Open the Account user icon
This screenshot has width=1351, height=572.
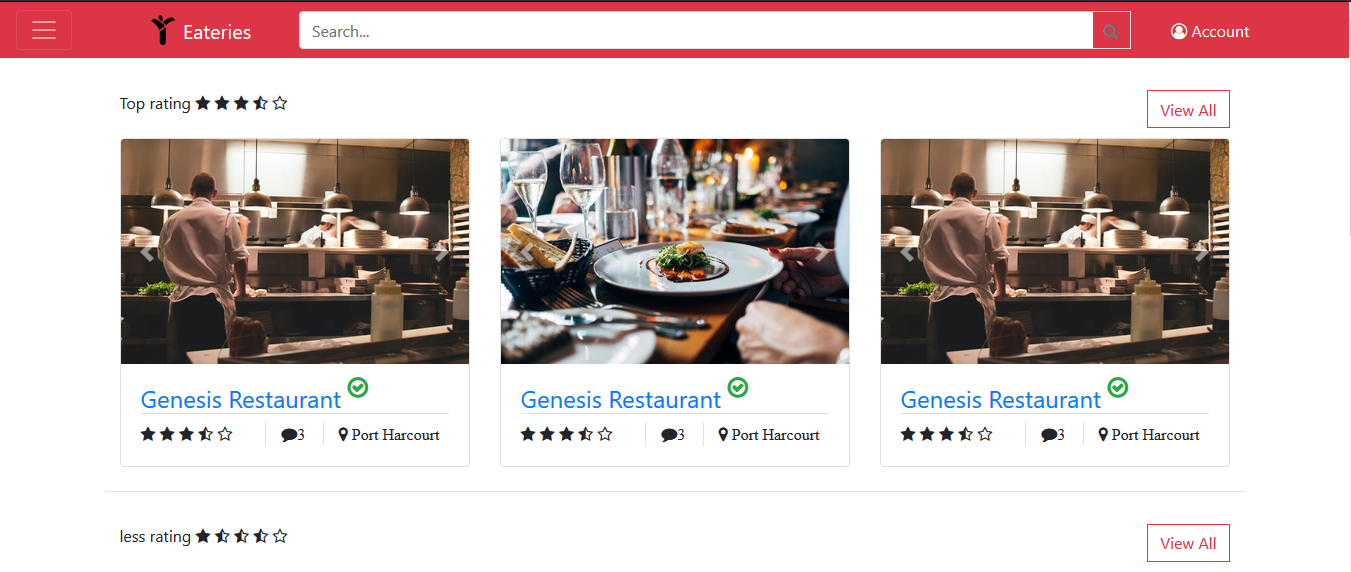click(1179, 32)
